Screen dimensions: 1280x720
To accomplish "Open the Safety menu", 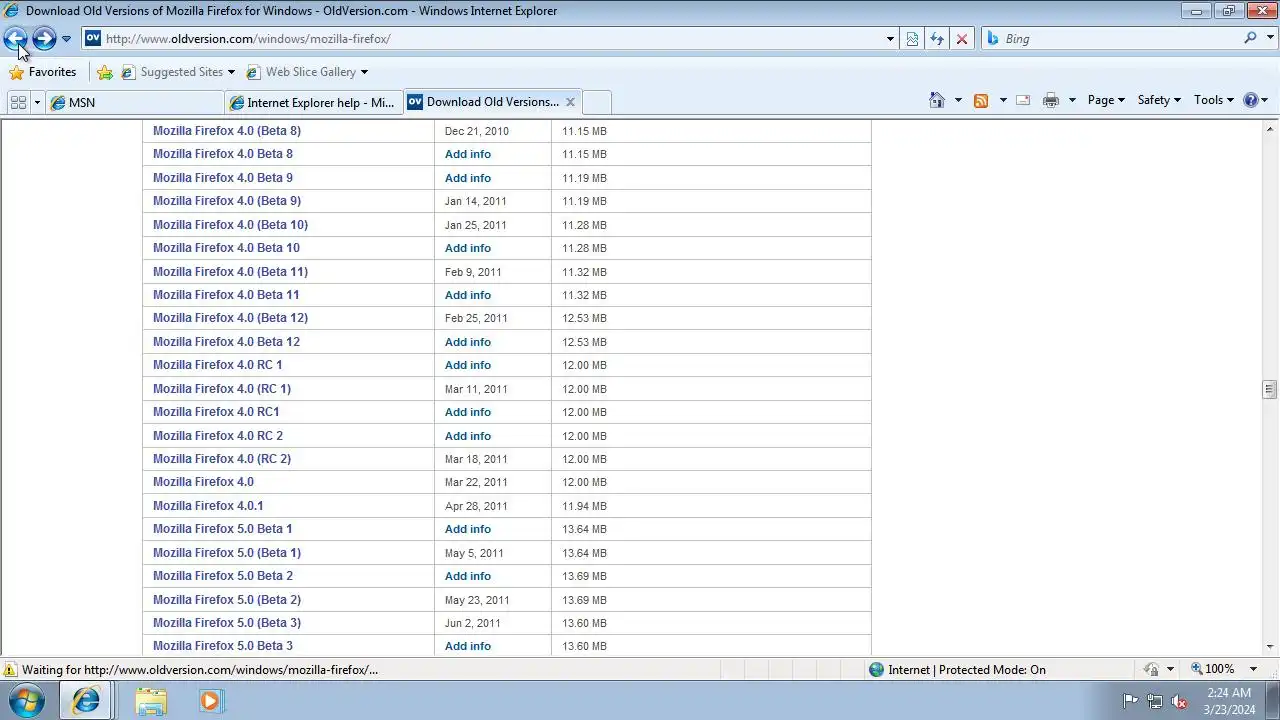I will click(x=1159, y=100).
